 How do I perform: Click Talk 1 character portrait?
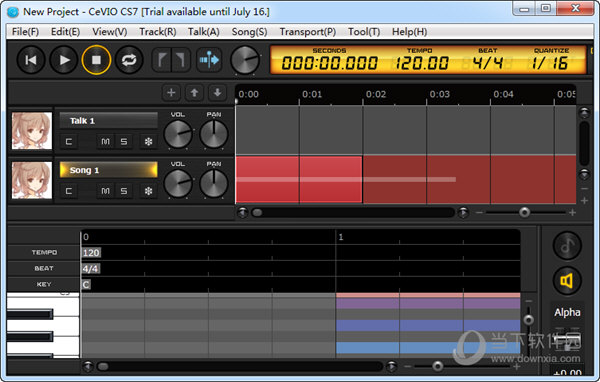pyautogui.click(x=32, y=131)
